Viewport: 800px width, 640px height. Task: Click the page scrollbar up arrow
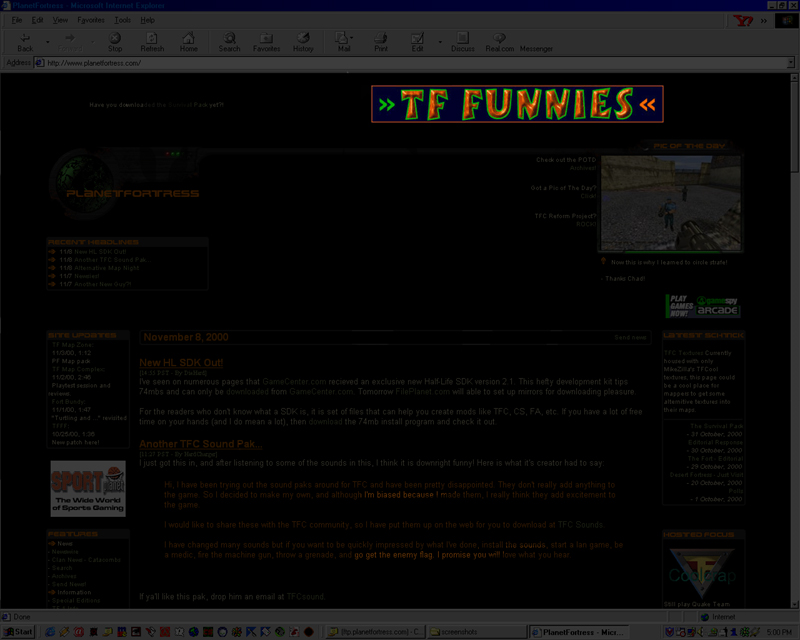tap(794, 78)
